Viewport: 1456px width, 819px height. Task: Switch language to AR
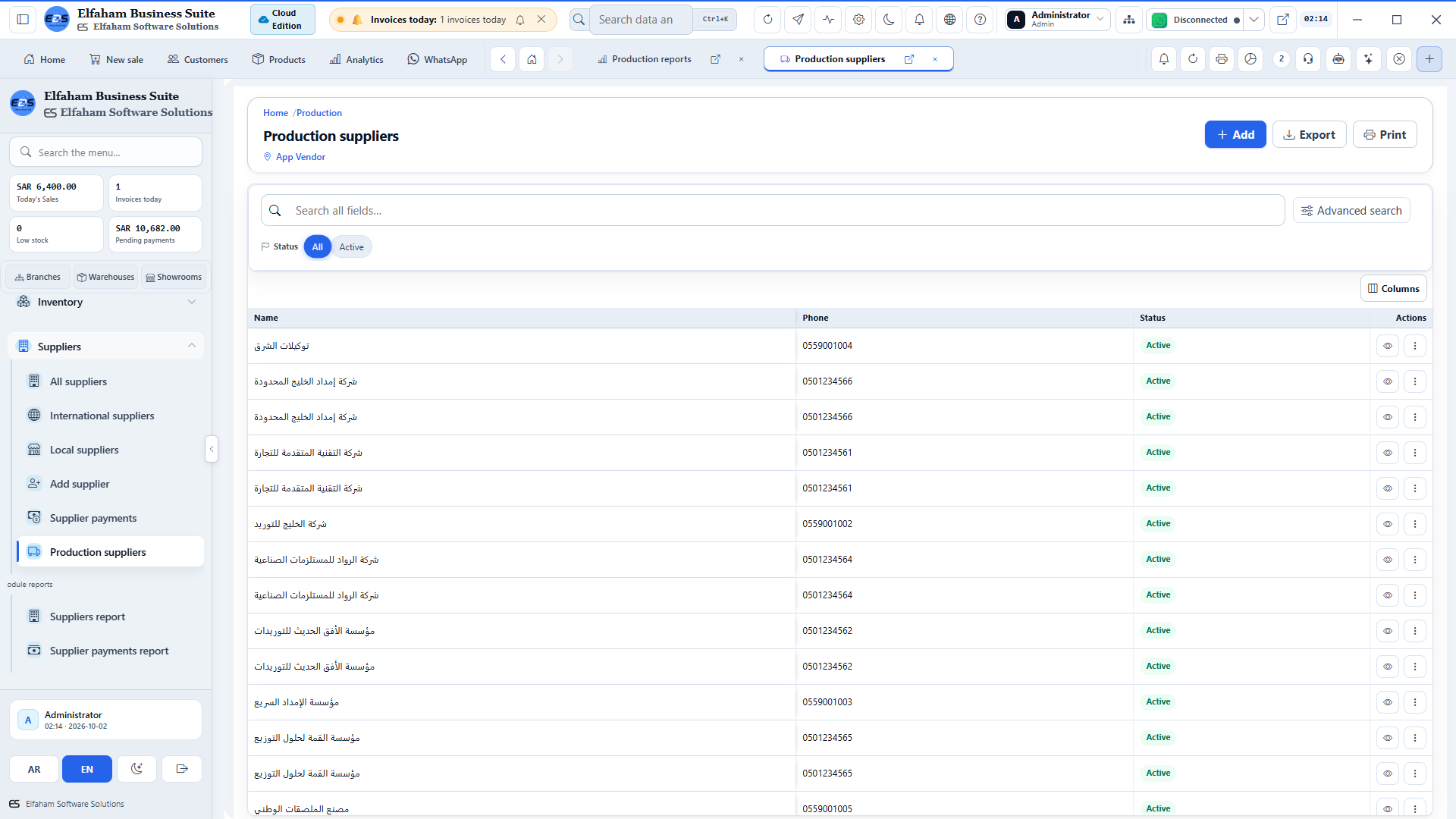point(34,769)
